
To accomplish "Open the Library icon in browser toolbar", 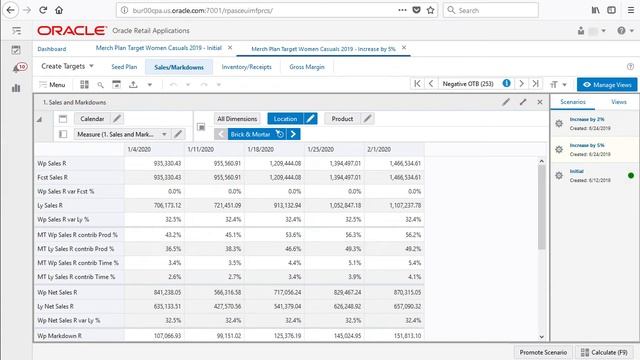I will [x=596, y=10].
